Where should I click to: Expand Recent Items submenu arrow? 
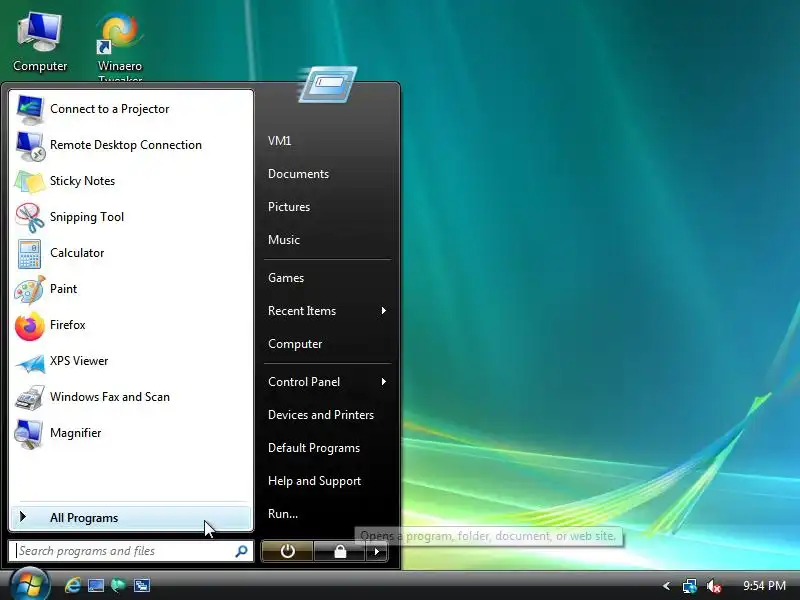[384, 310]
